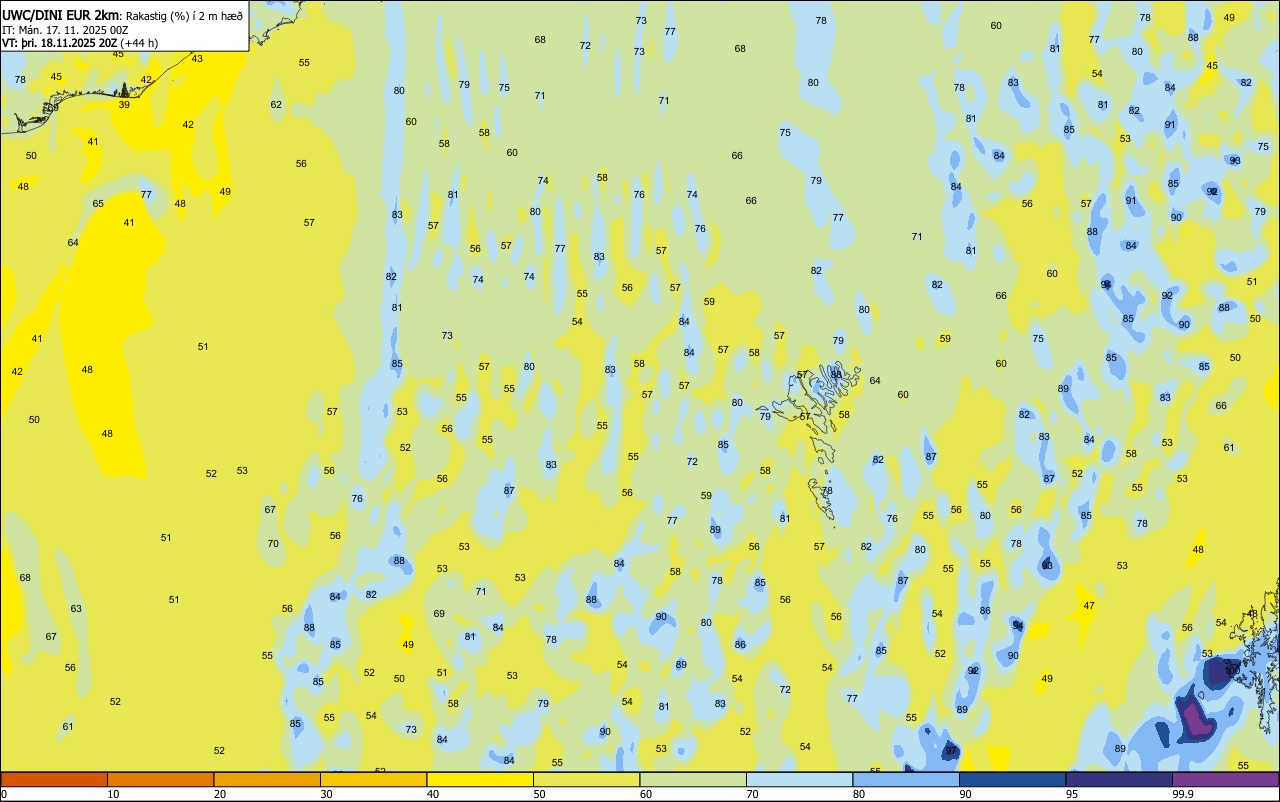Click the purple 99.9+ legend swatch
This screenshot has width=1280, height=802.
[1225, 779]
